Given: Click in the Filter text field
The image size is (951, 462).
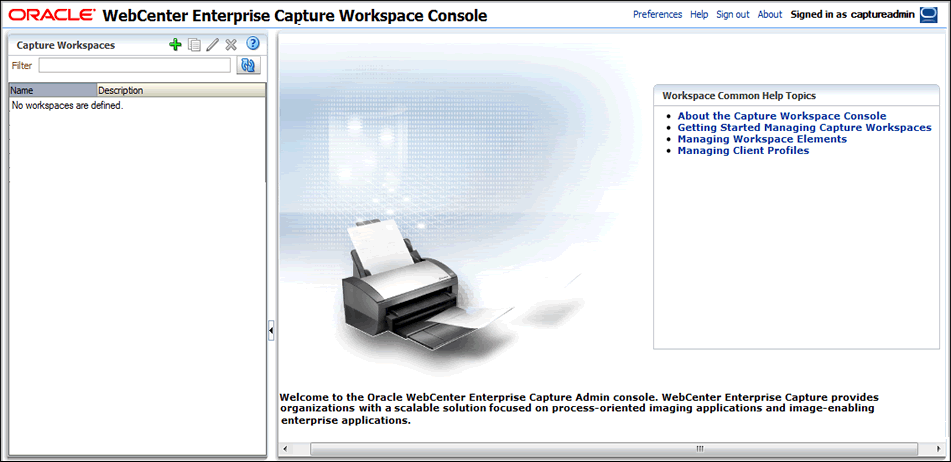Looking at the screenshot, I should pyautogui.click(x=135, y=65).
